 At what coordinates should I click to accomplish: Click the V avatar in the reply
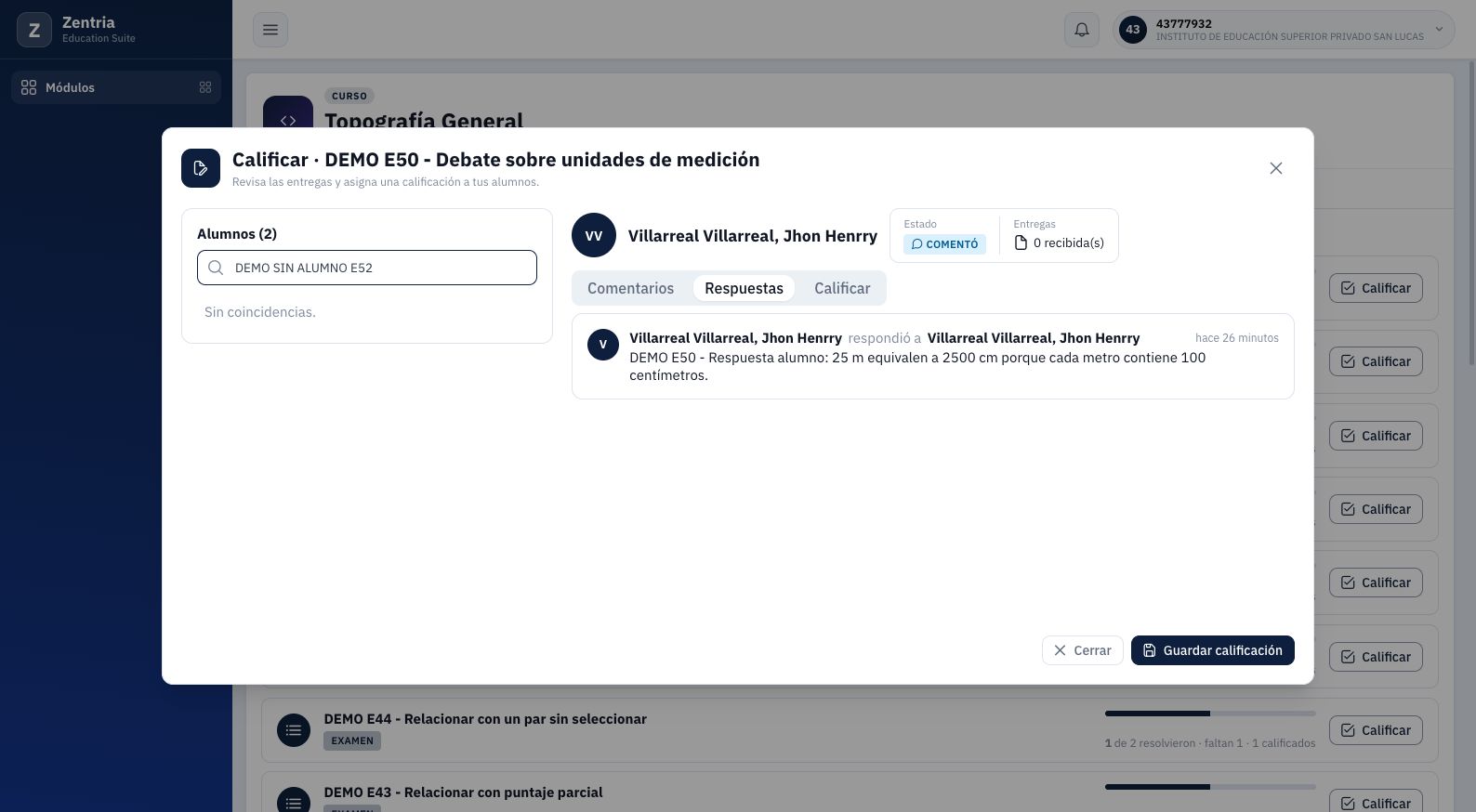[x=603, y=345]
